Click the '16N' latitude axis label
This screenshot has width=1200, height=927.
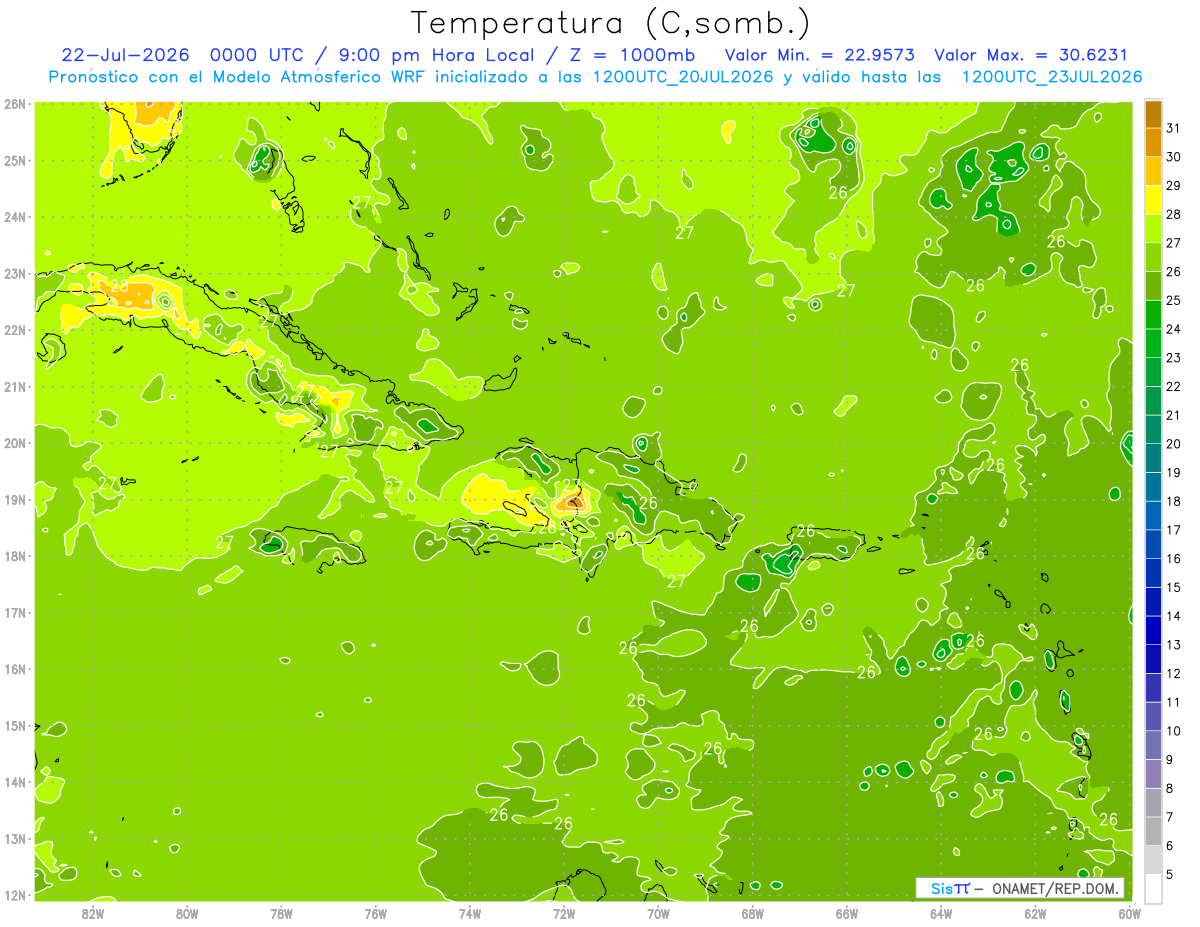15,669
